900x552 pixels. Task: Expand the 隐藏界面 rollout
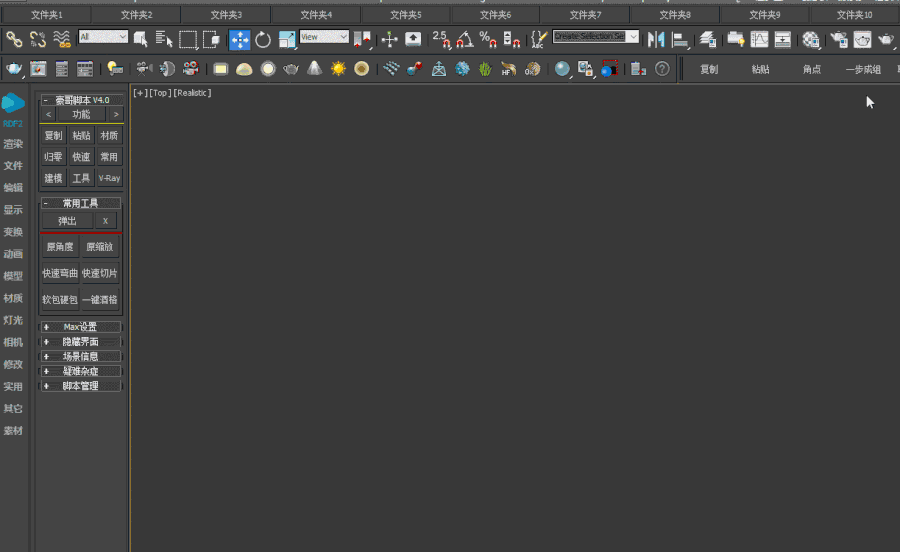[80, 342]
